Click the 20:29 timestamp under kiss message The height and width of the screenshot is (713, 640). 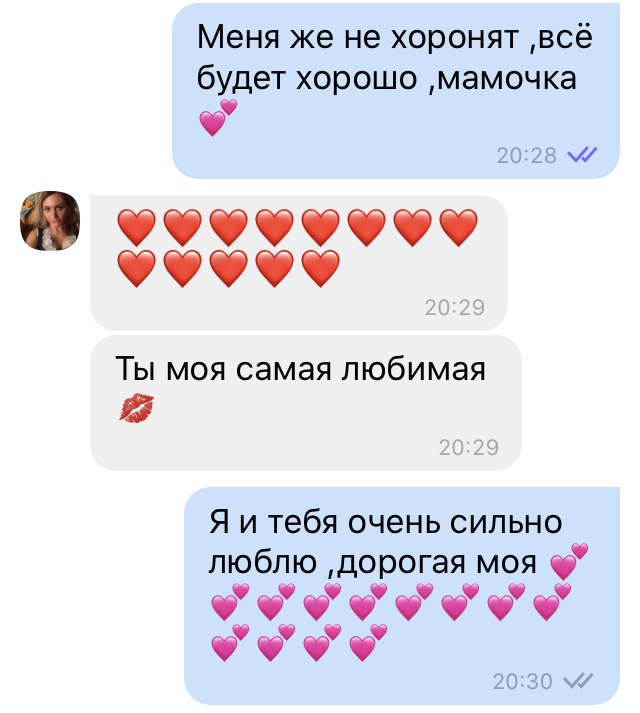pos(469,447)
